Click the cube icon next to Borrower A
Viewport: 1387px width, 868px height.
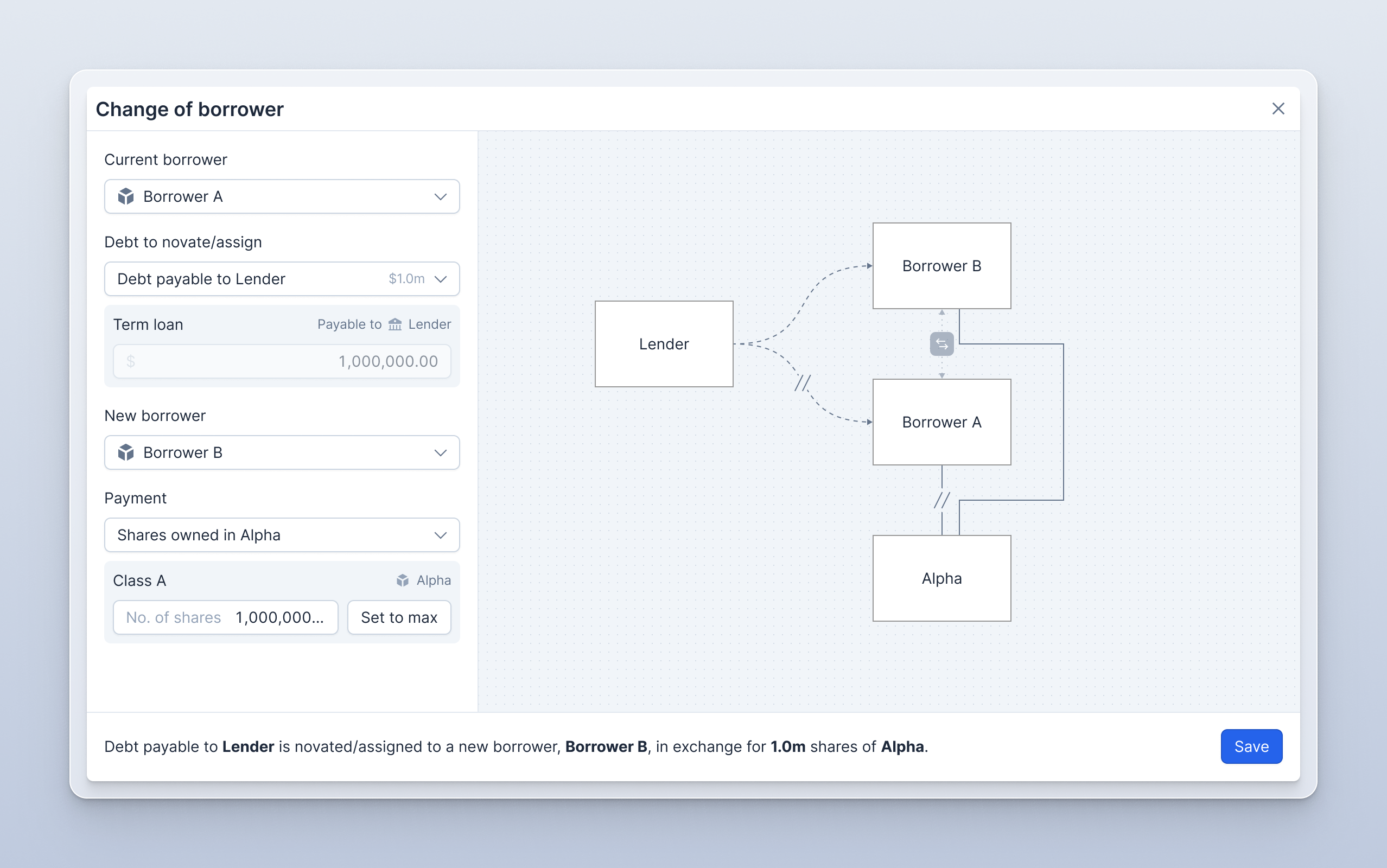point(126,196)
